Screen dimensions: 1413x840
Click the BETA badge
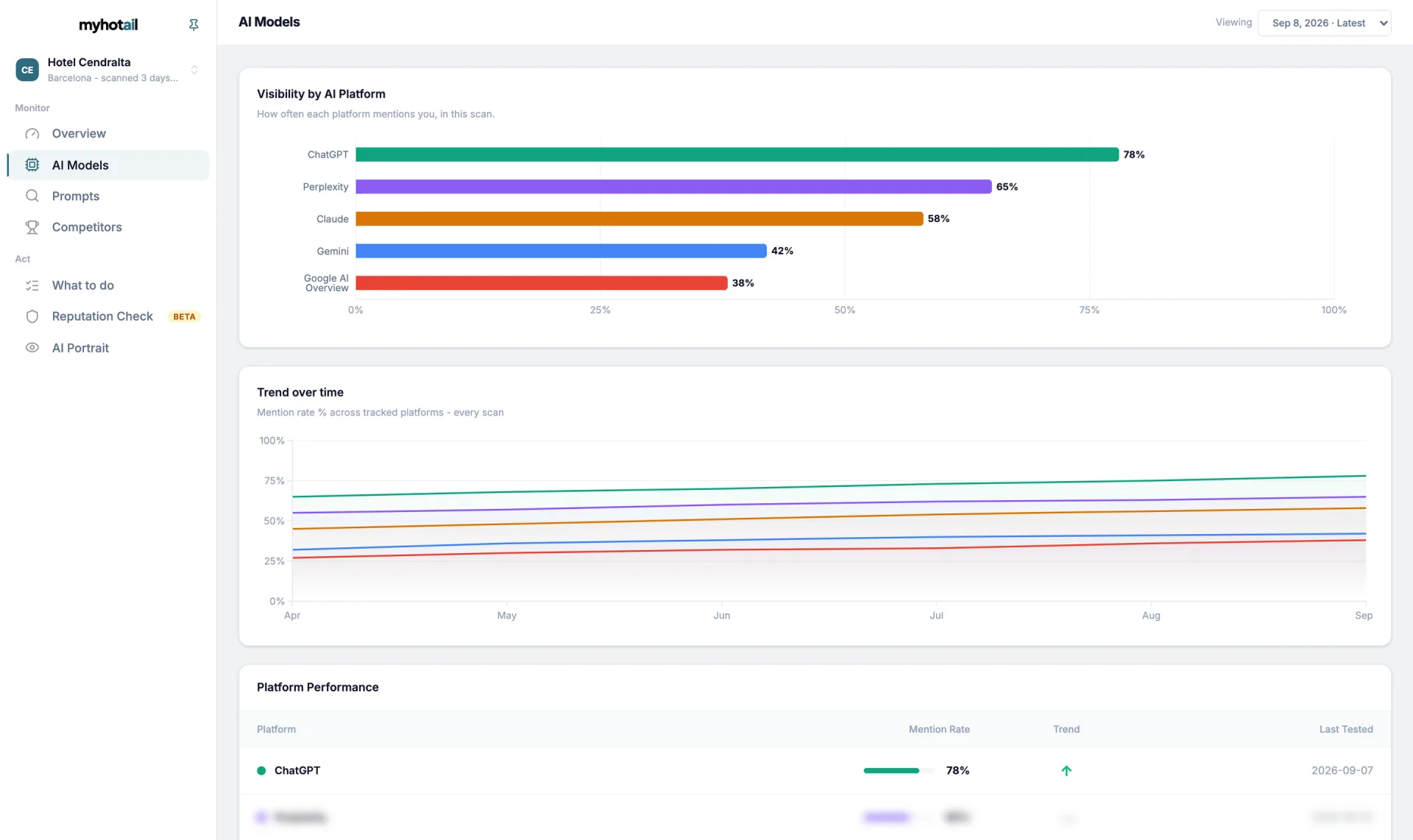(184, 317)
